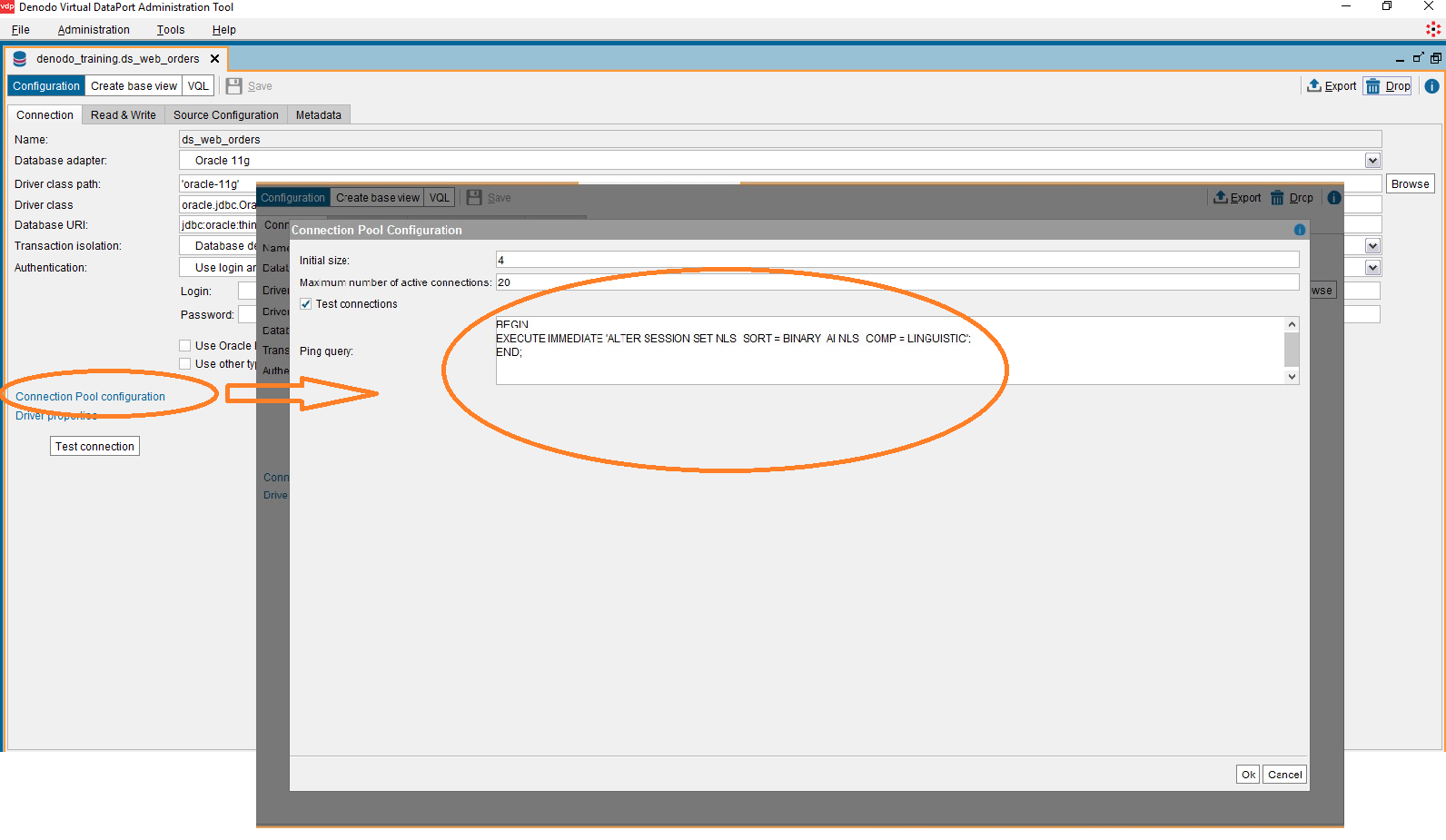This screenshot has width=1446, height=840.
Task: Click the ping query scrollbar up arrow
Action: pyautogui.click(x=1292, y=324)
